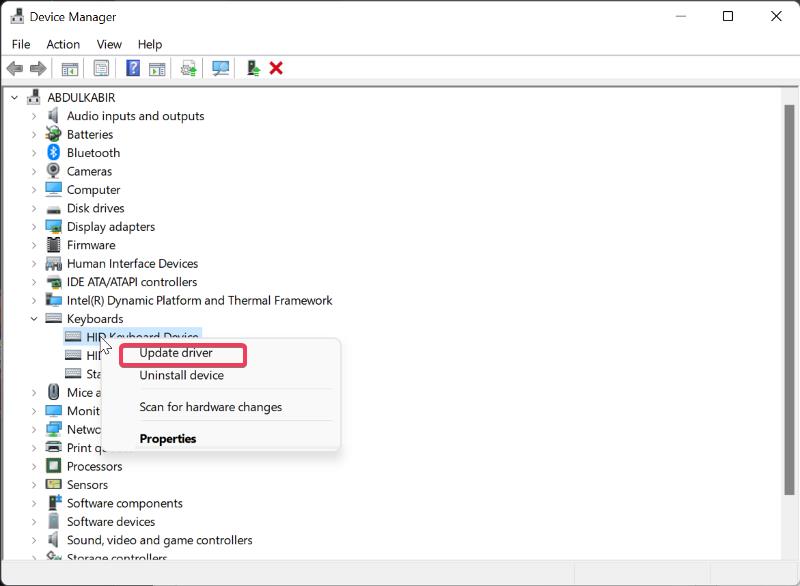
Task: Open the Action menu
Action: coord(63,44)
